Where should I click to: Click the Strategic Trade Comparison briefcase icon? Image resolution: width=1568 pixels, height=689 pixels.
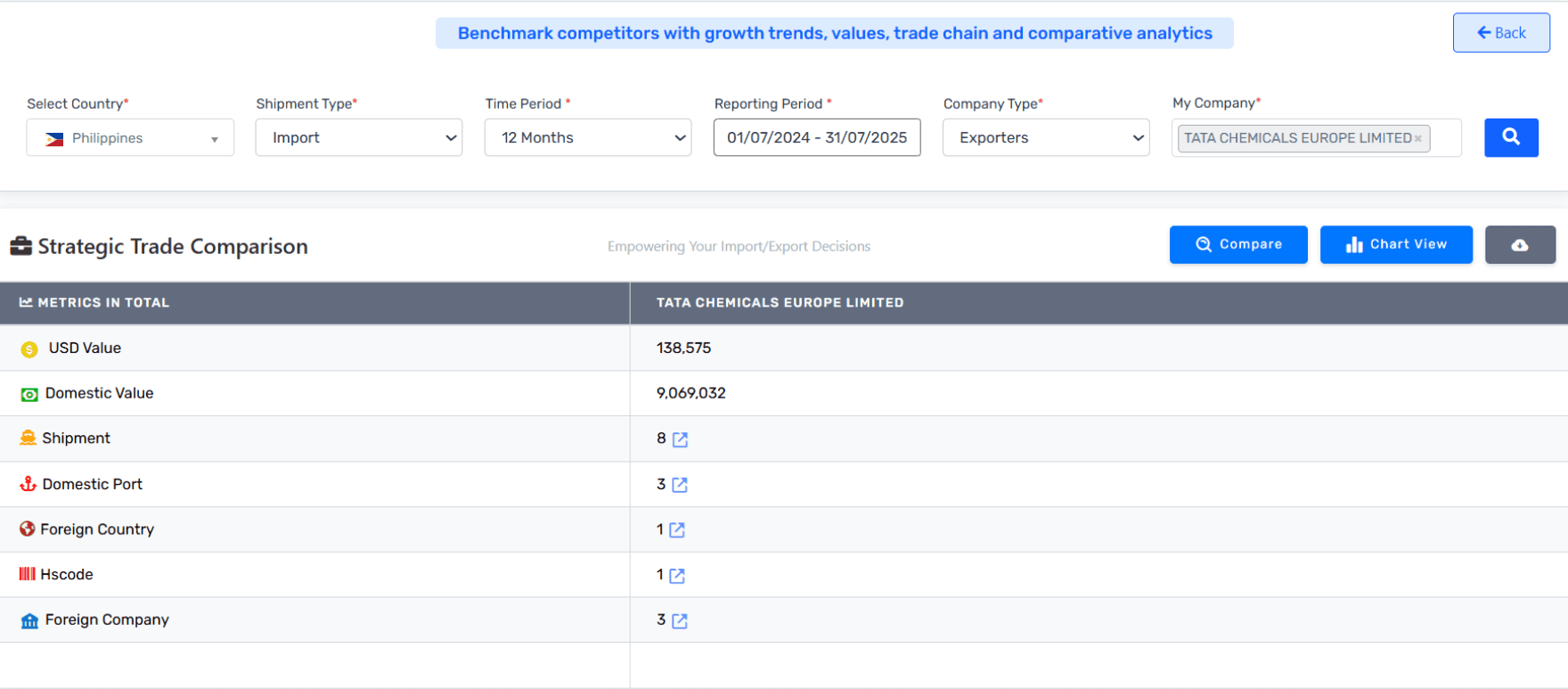[x=20, y=246]
